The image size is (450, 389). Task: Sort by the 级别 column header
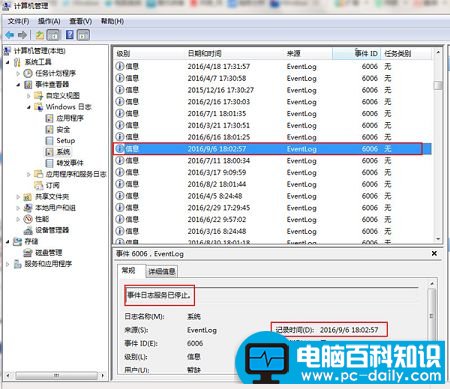click(x=123, y=54)
